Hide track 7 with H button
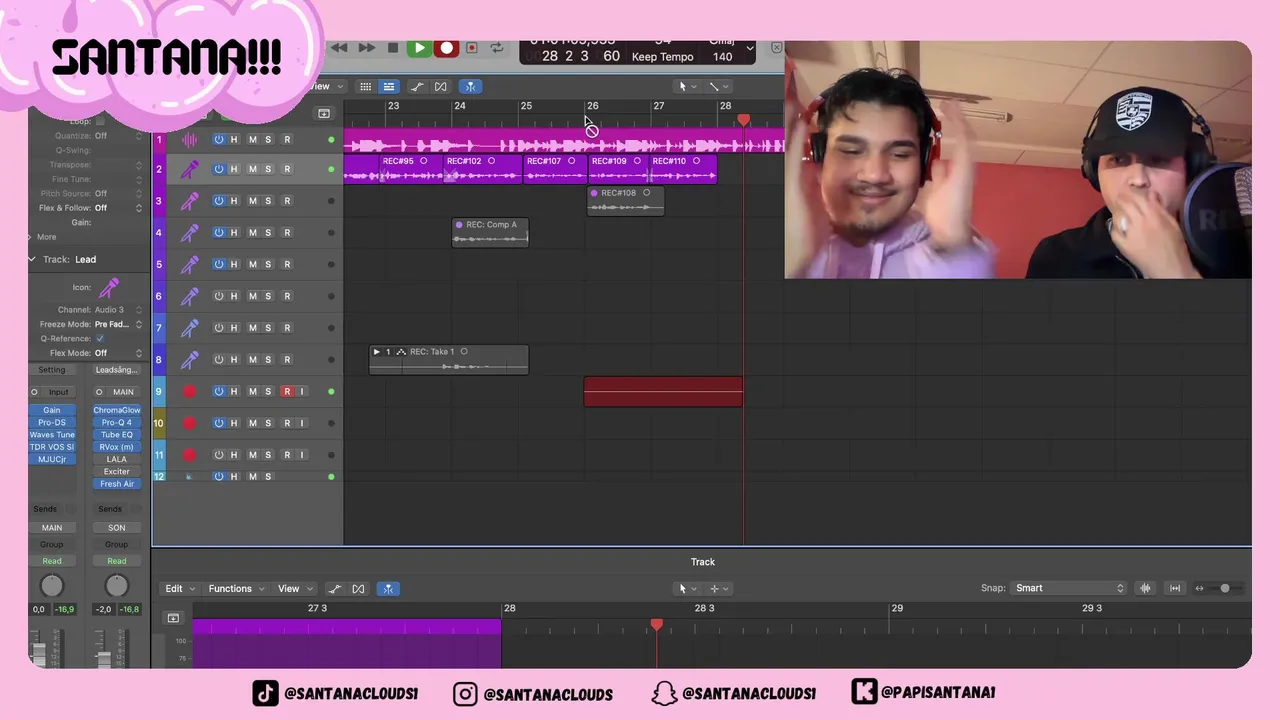This screenshot has height=720, width=1280. (x=234, y=328)
